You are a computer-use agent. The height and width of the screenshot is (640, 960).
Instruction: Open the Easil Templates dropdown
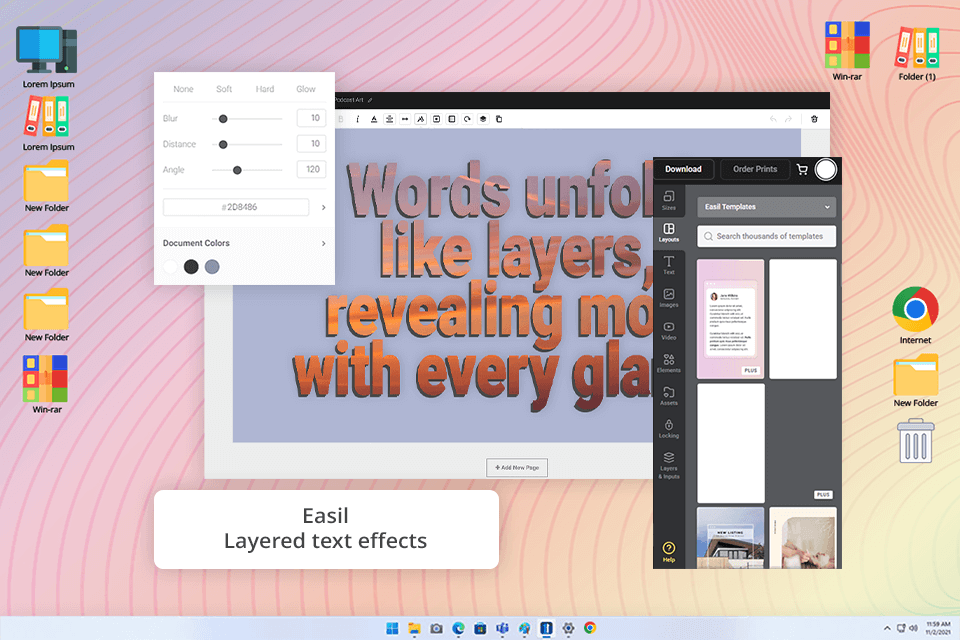[766, 207]
